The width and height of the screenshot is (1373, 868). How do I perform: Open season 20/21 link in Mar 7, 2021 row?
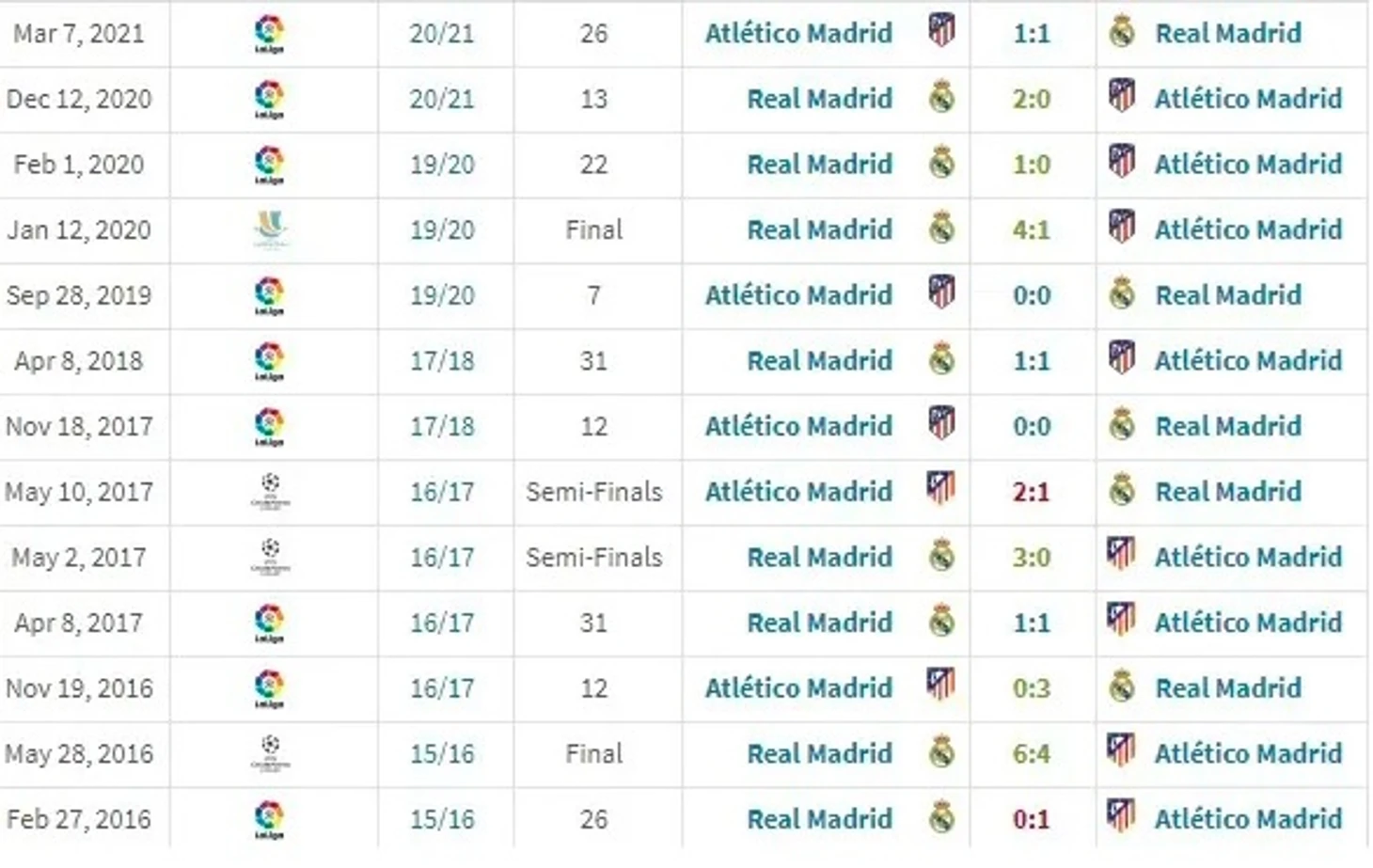442,34
